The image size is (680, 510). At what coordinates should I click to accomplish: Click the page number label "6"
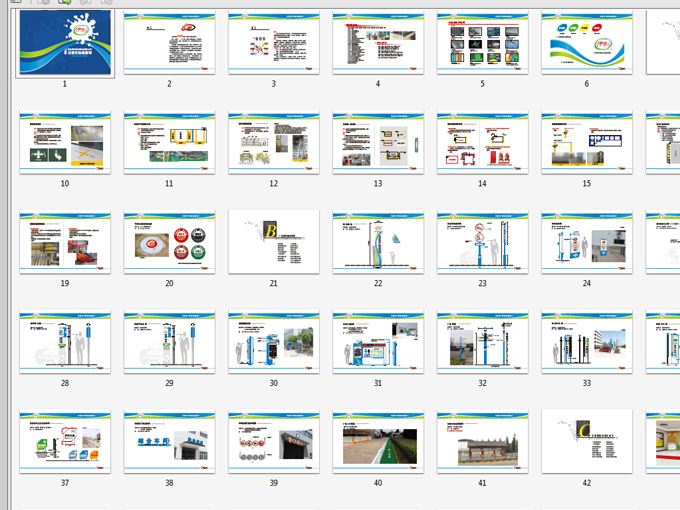click(587, 84)
